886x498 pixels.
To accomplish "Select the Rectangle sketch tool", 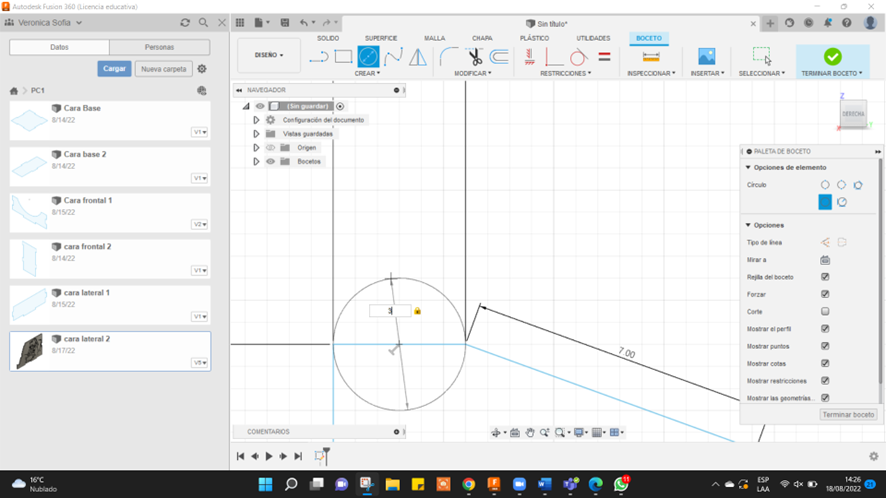I will [x=343, y=57].
